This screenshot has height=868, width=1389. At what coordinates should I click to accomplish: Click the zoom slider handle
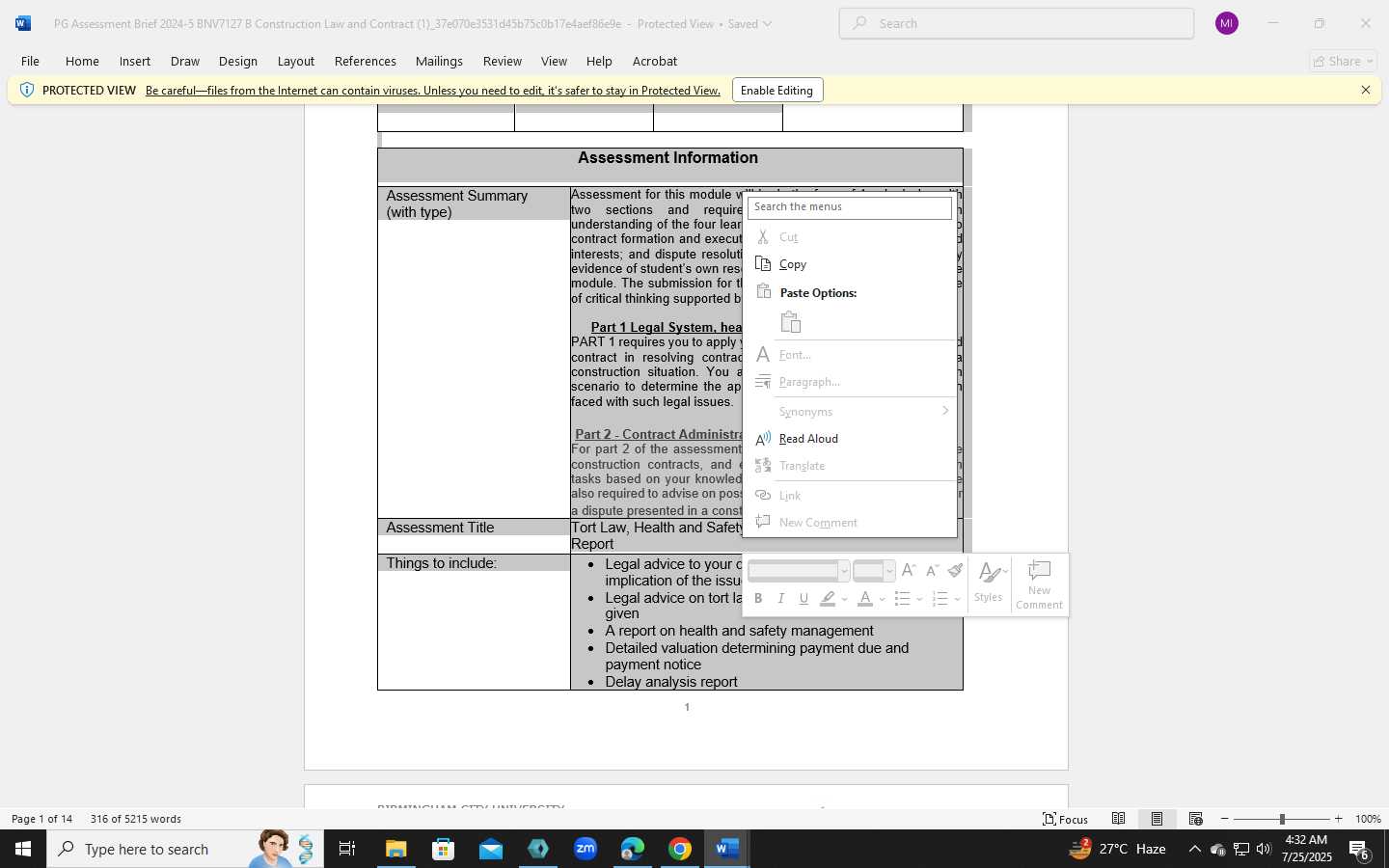[1282, 819]
